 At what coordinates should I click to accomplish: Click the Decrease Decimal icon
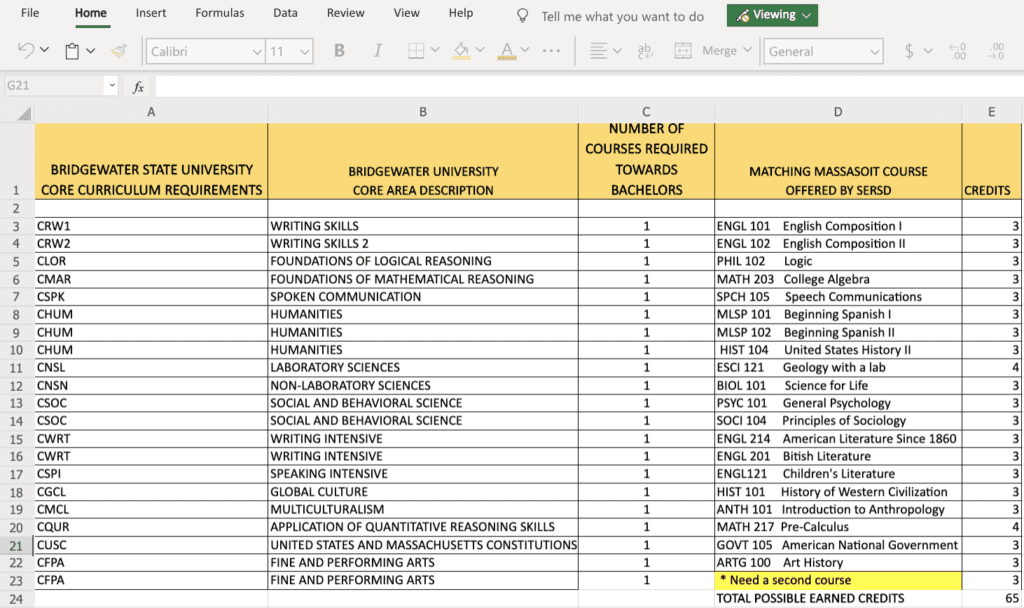957,51
